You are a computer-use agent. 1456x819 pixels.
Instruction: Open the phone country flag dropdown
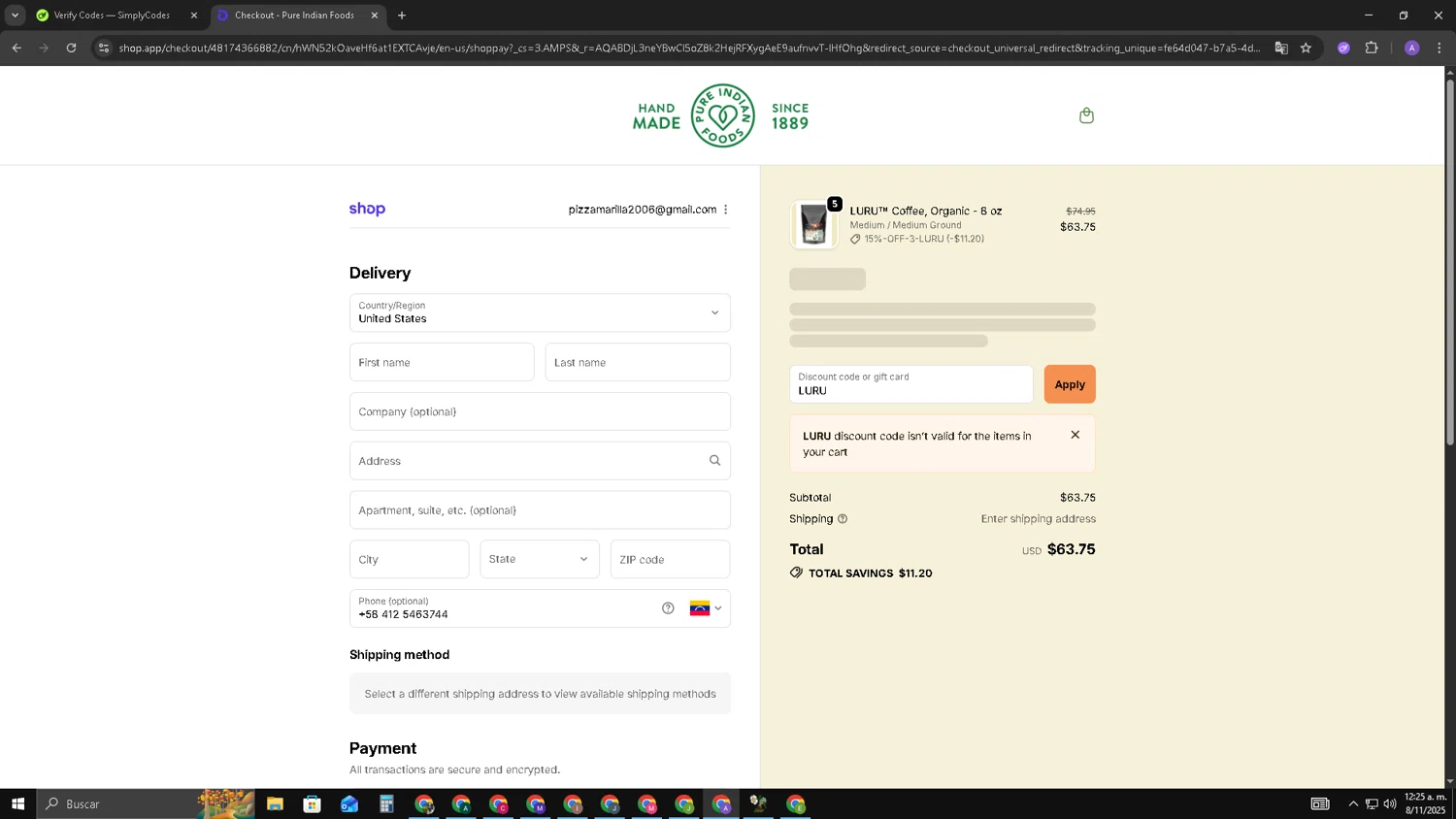pyautogui.click(x=706, y=608)
